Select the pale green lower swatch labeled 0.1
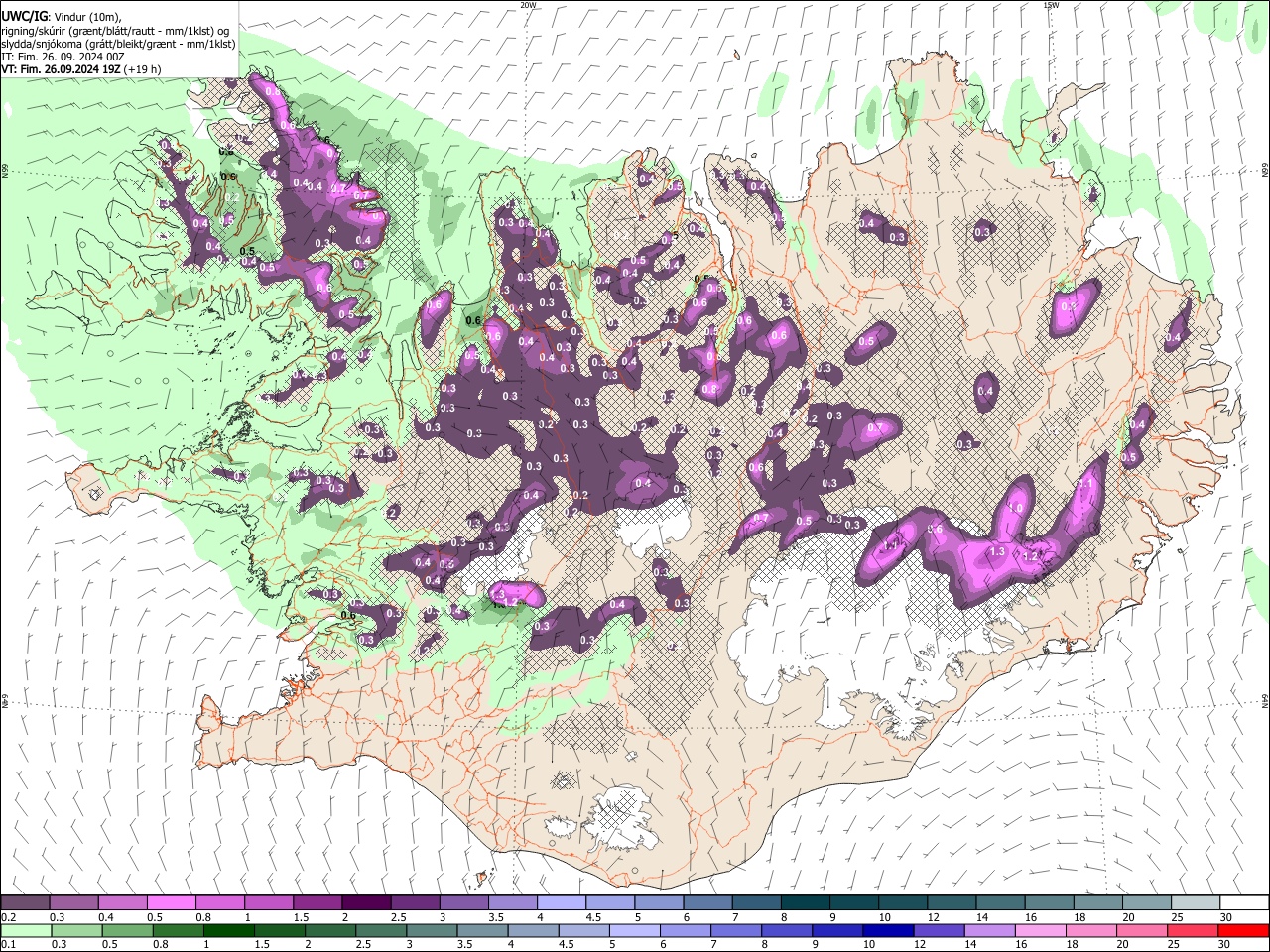The image size is (1270, 952). 26,930
